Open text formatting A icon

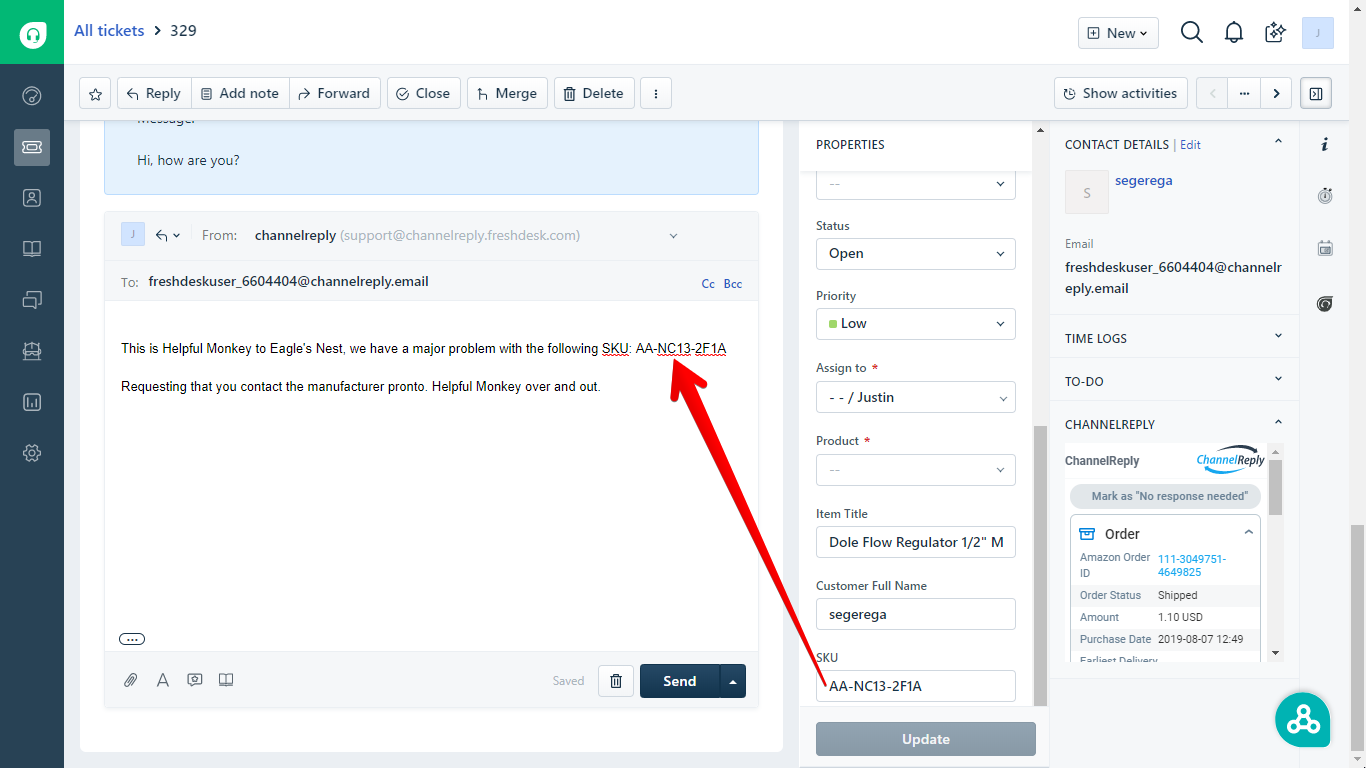pos(162,680)
